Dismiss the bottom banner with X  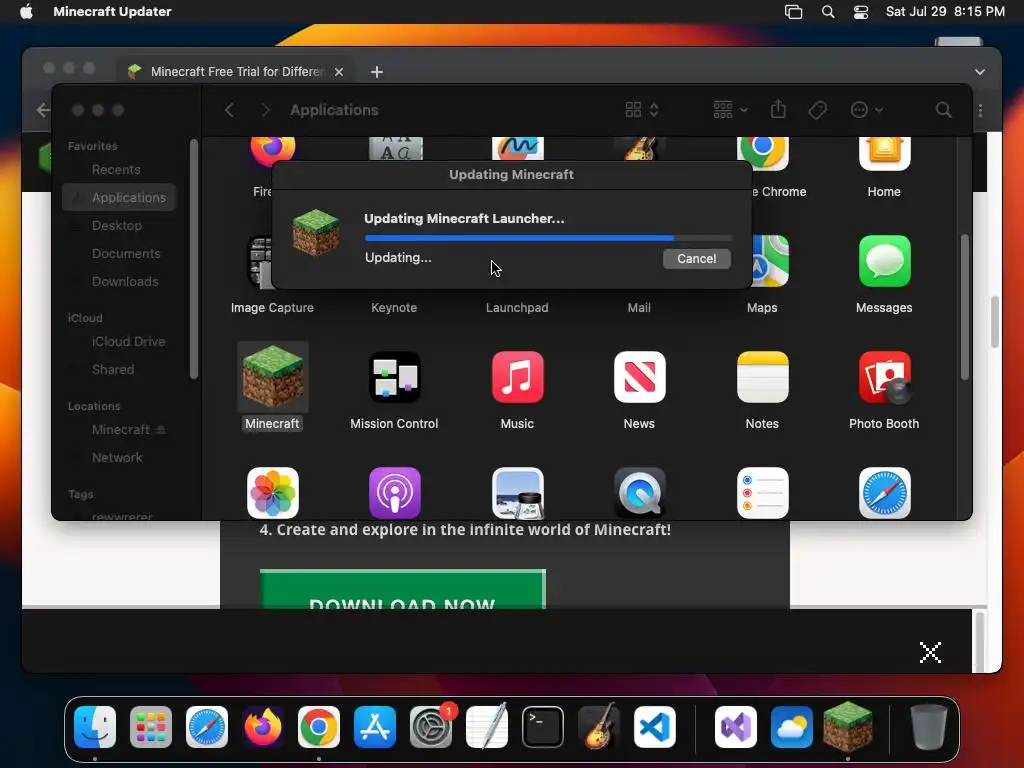(x=930, y=652)
